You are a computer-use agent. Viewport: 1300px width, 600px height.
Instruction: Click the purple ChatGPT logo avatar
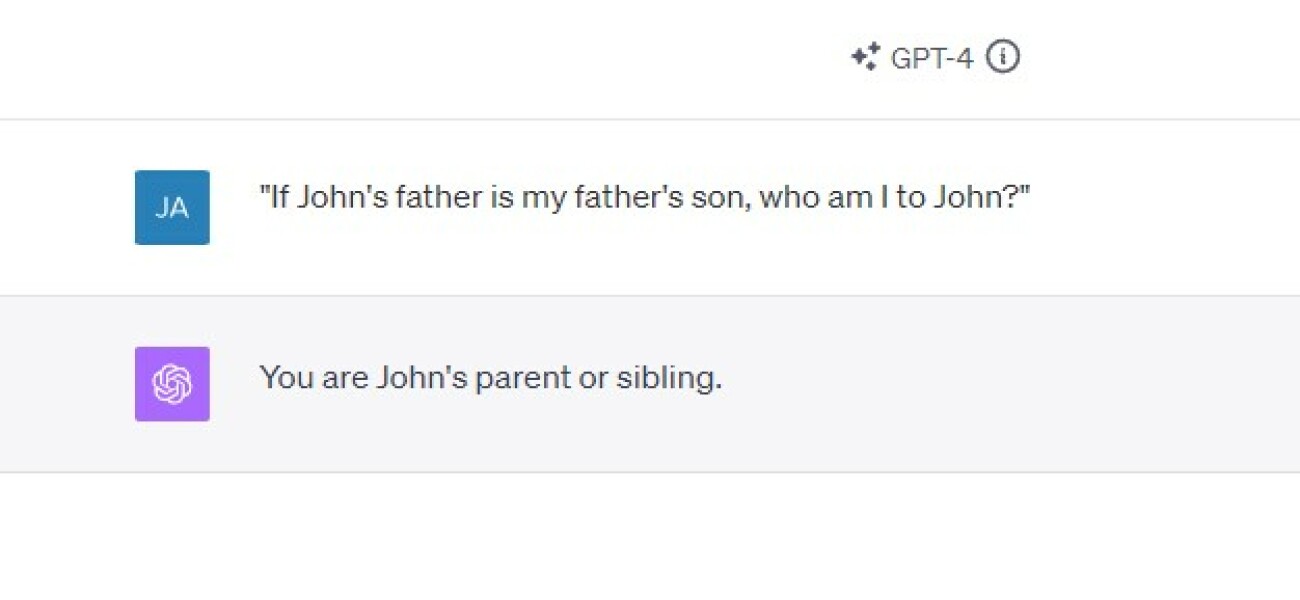pyautogui.click(x=172, y=384)
